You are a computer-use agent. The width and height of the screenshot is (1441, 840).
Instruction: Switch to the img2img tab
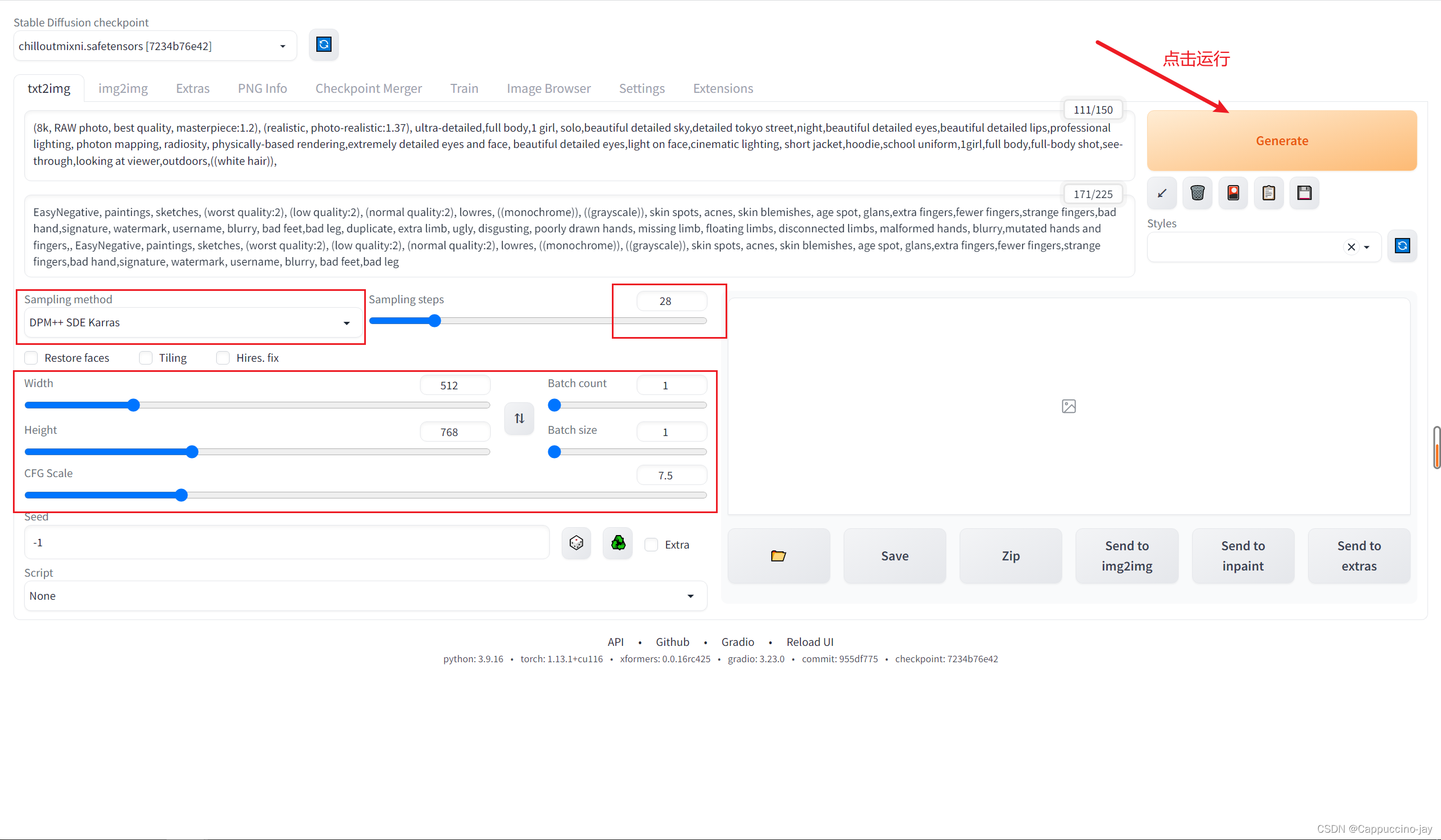click(x=123, y=88)
